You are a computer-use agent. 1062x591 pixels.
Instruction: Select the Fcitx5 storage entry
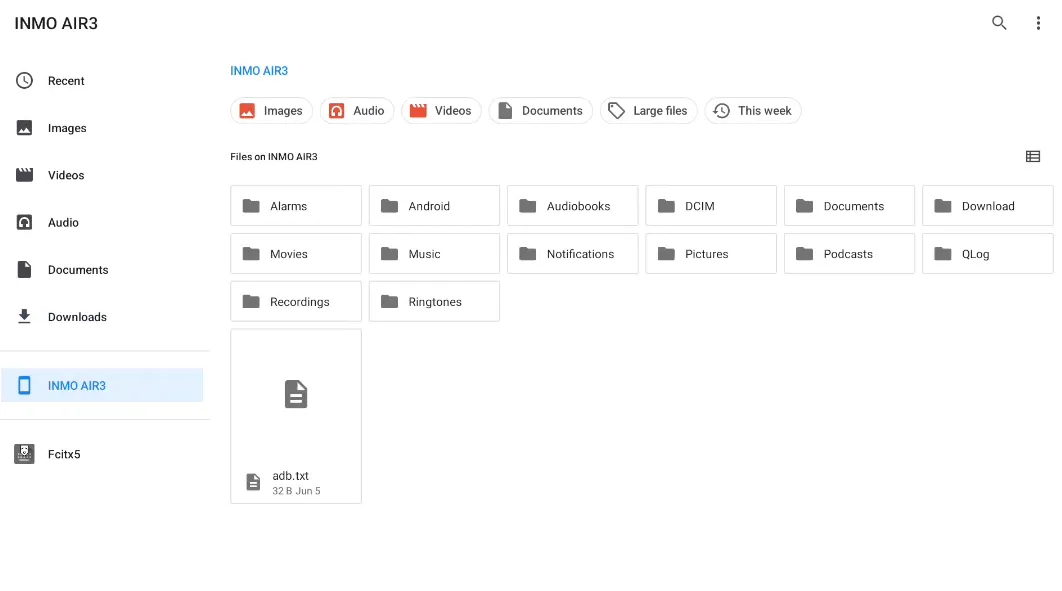[x=64, y=454]
